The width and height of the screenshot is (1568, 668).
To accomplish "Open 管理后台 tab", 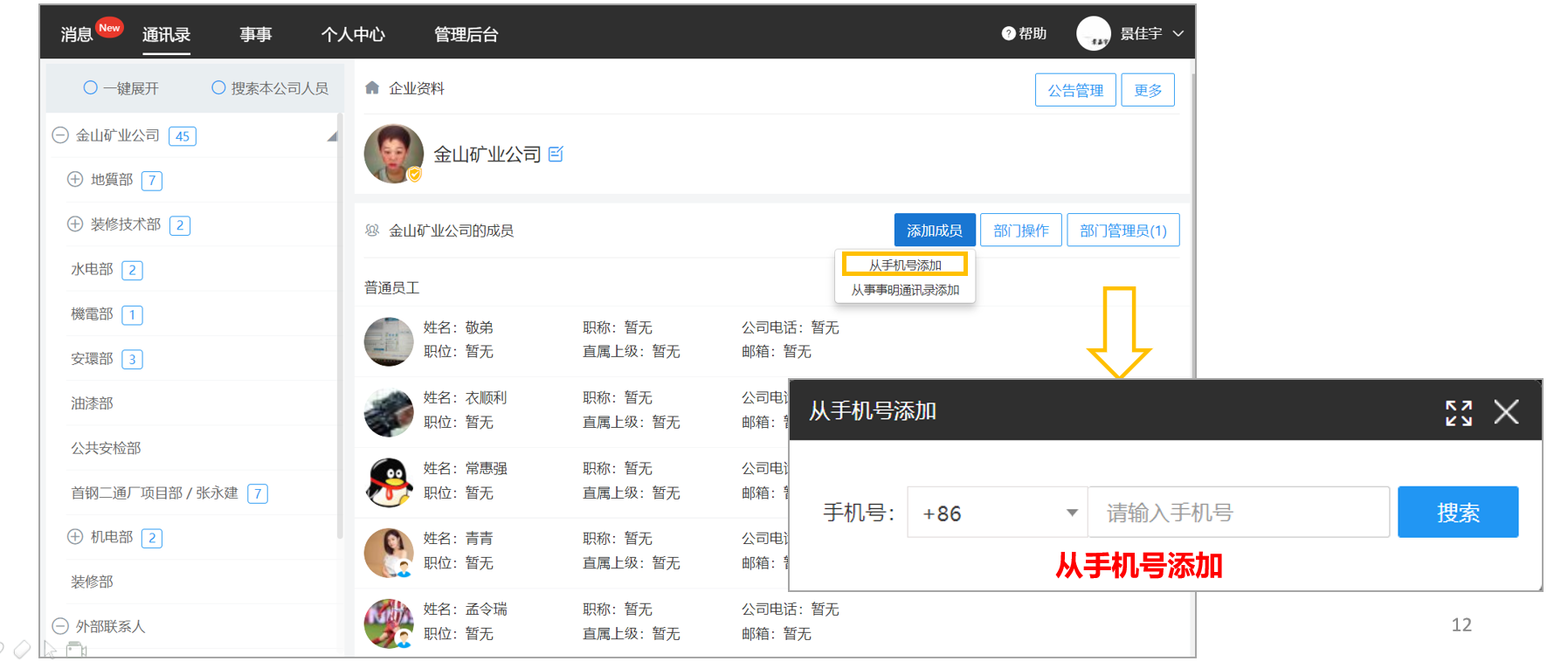I will [x=466, y=35].
